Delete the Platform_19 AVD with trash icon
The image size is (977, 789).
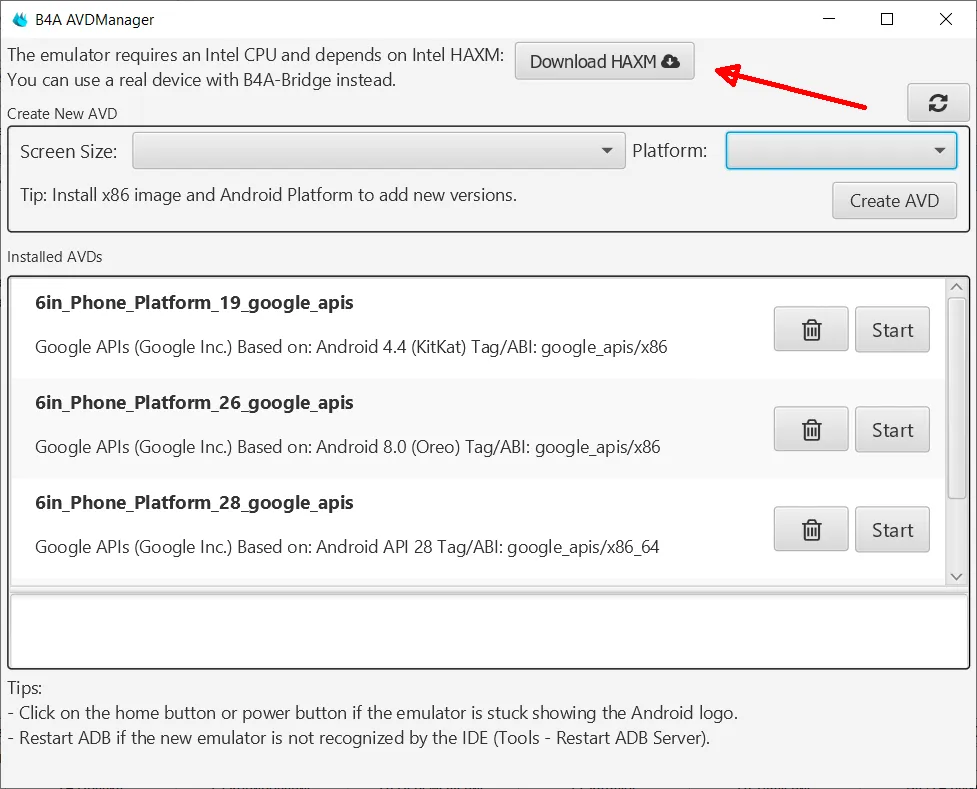click(x=811, y=329)
